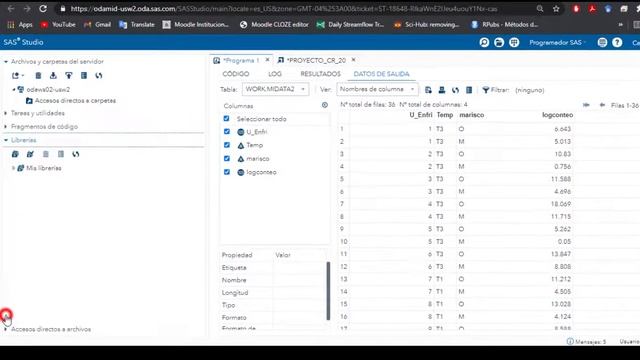This screenshot has height=360, width=640.
Task: Click the Mensajes: 5 status link
Action: [587, 342]
